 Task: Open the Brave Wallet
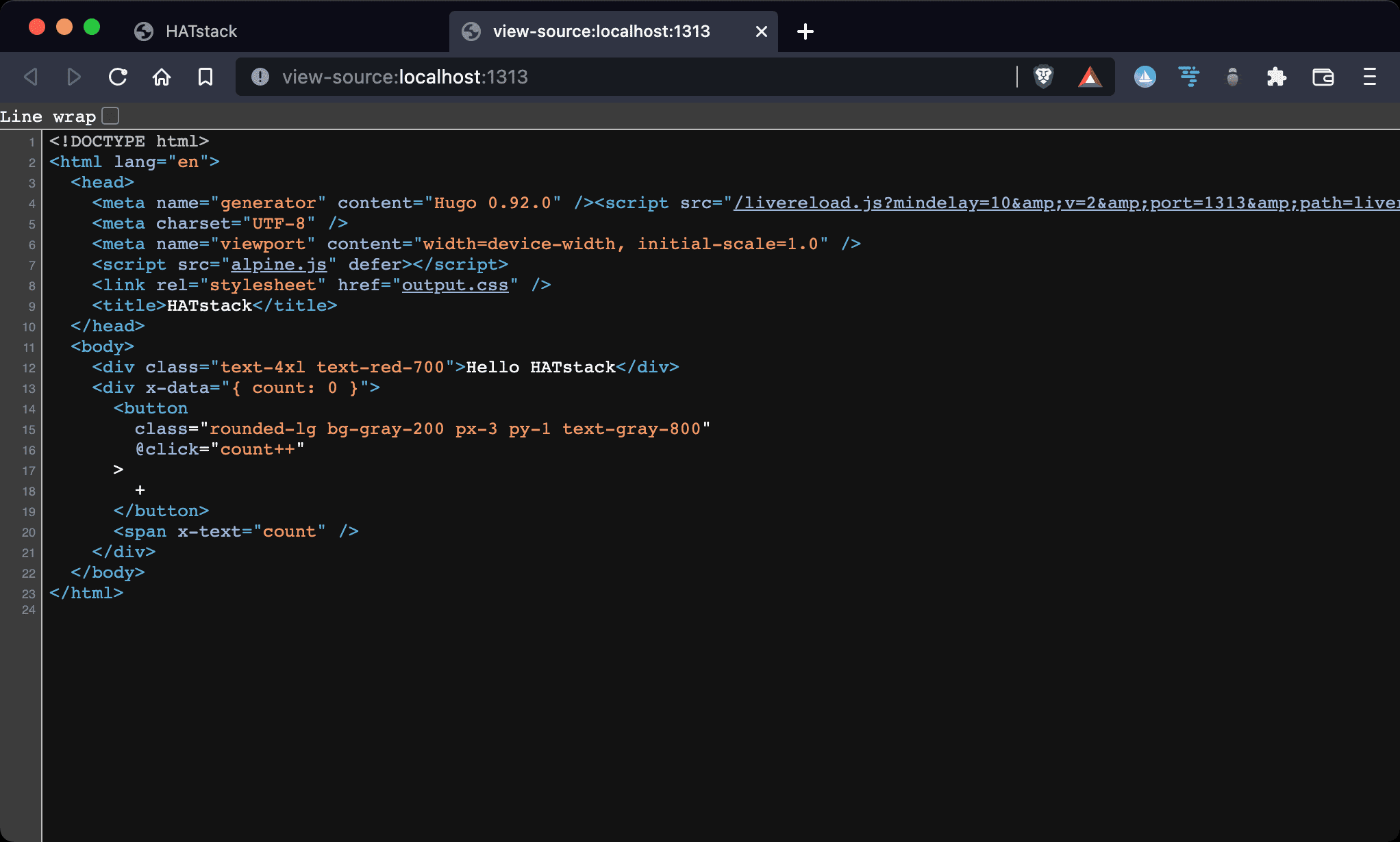[1323, 77]
